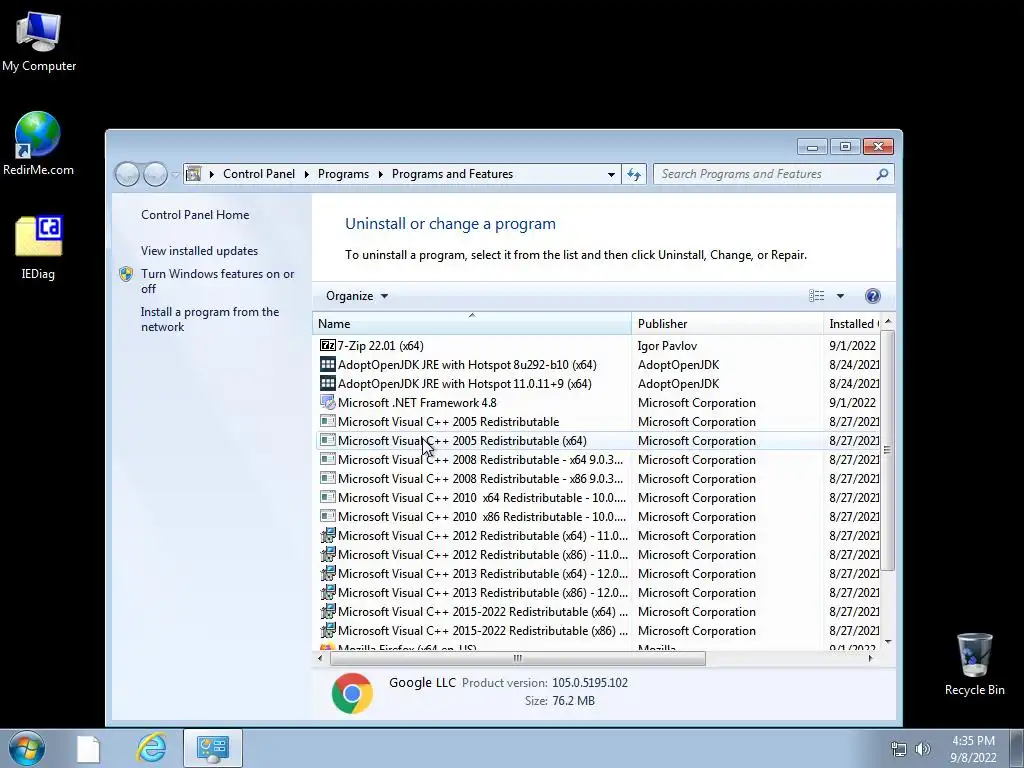Image resolution: width=1024 pixels, height=768 pixels.
Task: Click the scroll down arrow of program list
Action: click(888, 642)
